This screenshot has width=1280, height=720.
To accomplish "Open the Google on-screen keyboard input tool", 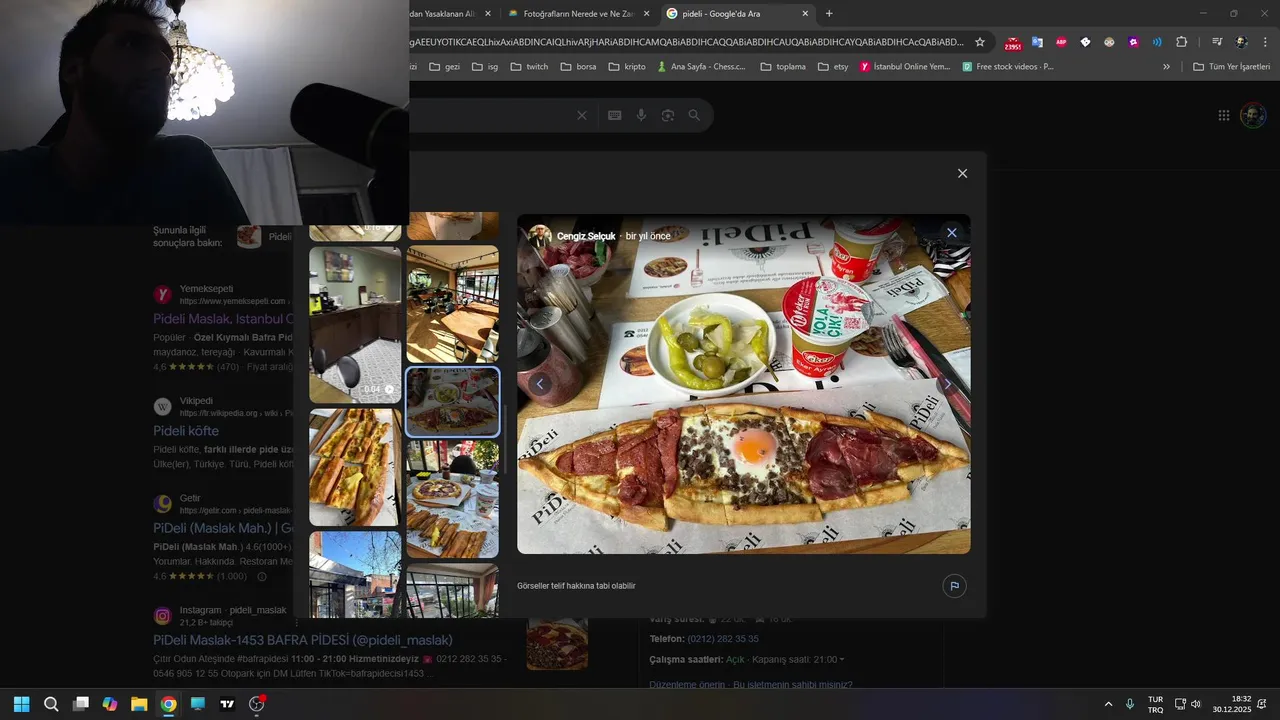I will [x=615, y=116].
